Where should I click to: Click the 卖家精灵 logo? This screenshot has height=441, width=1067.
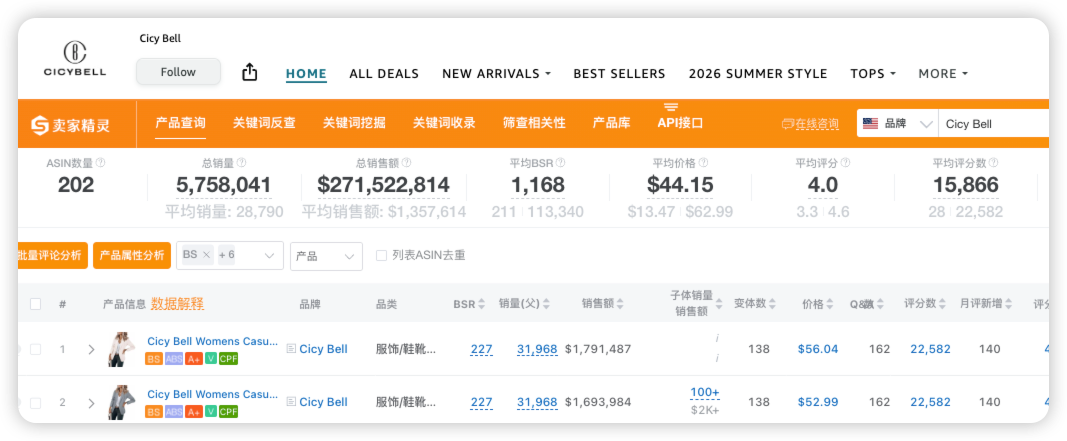click(70, 124)
